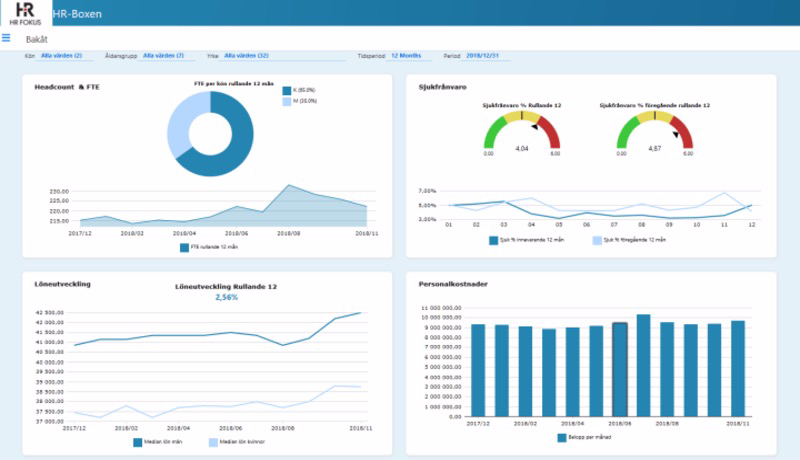Viewport: 800px width, 460px height.
Task: Toggle Belopp per månad legend item
Action: 584,438
